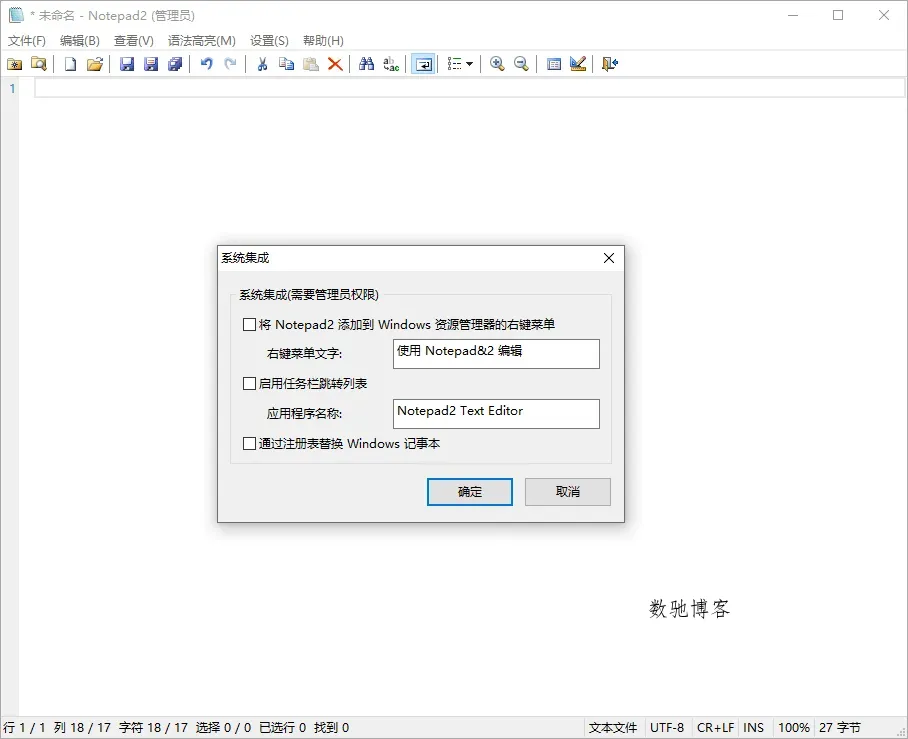The width and height of the screenshot is (908, 739).
Task: Open the 设置(S) menu
Action: click(x=269, y=41)
